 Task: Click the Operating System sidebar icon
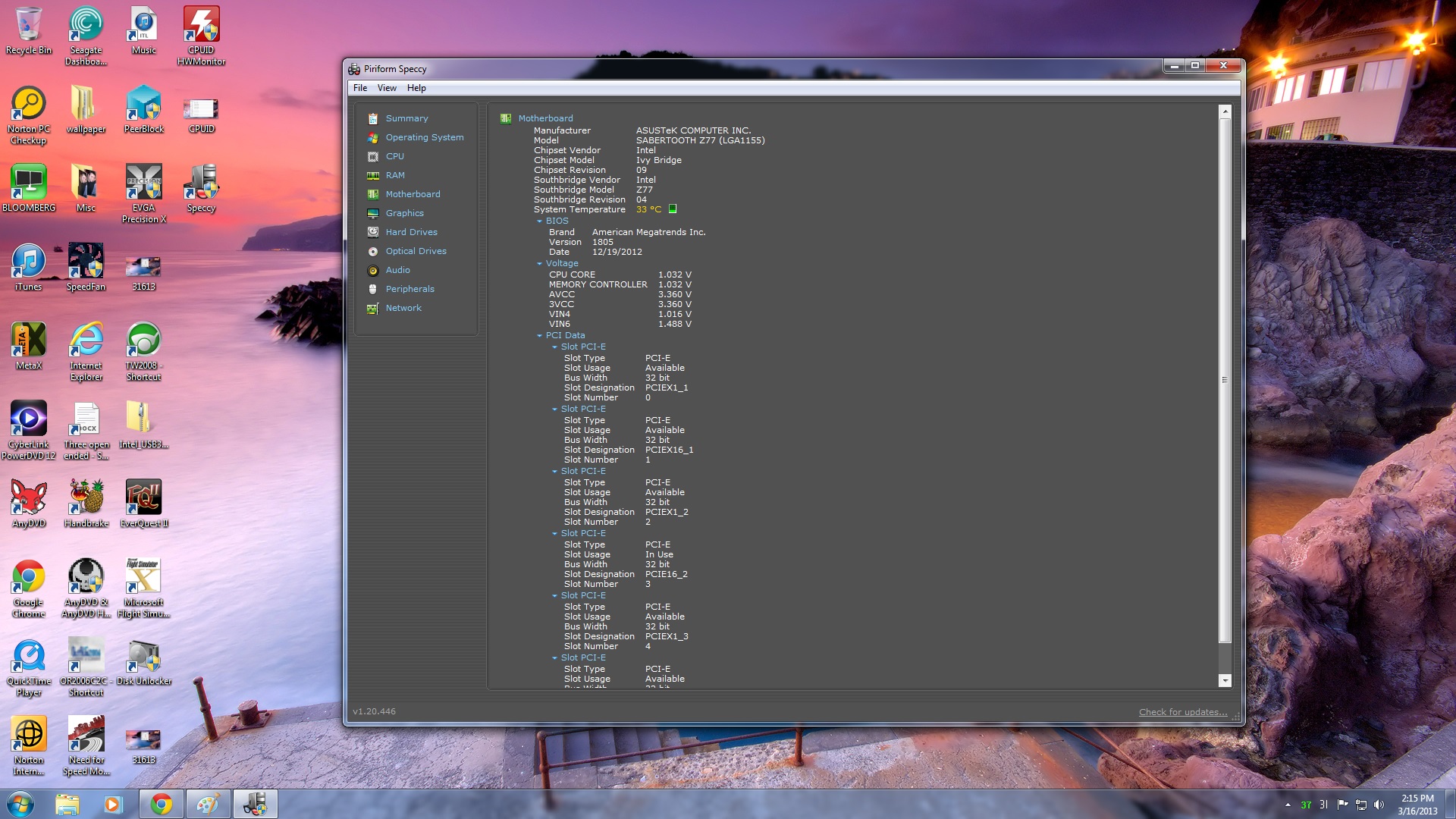373,137
